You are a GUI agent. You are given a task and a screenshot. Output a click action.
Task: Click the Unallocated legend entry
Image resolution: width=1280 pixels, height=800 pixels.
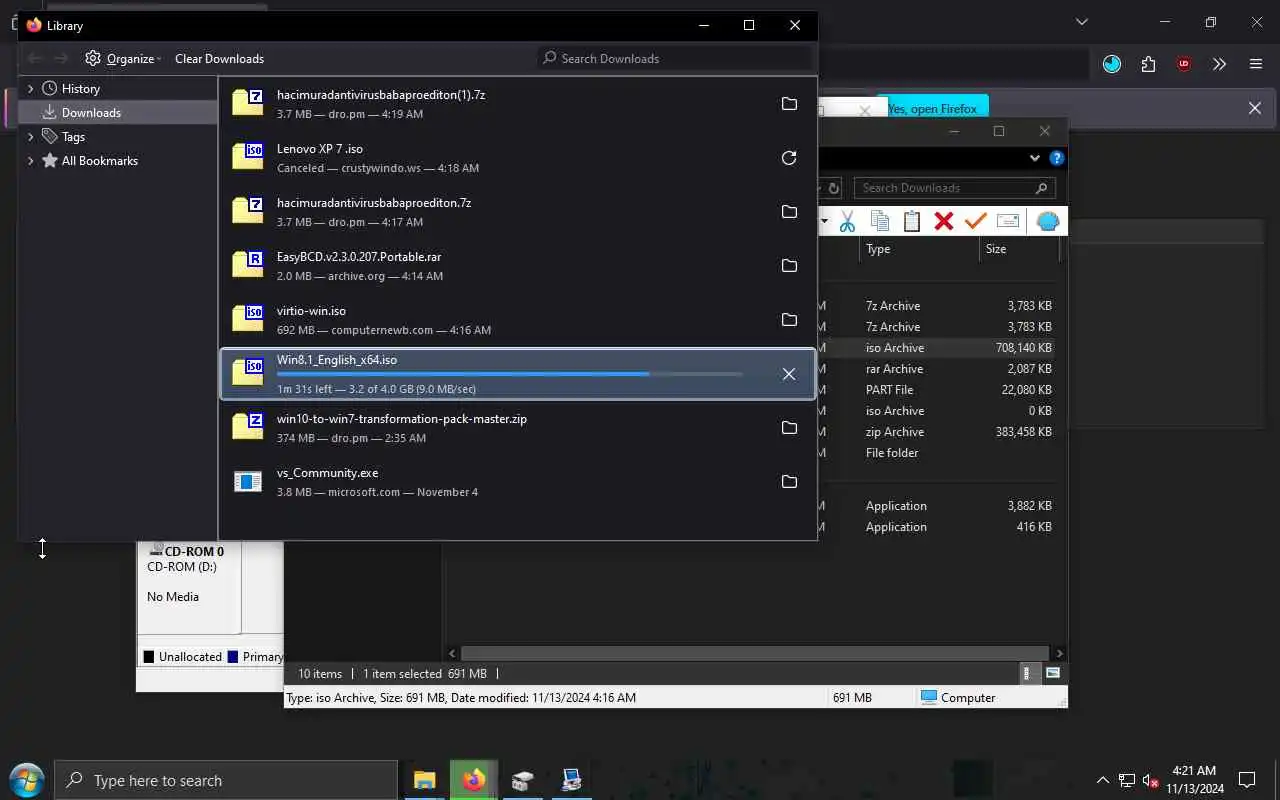coord(182,657)
